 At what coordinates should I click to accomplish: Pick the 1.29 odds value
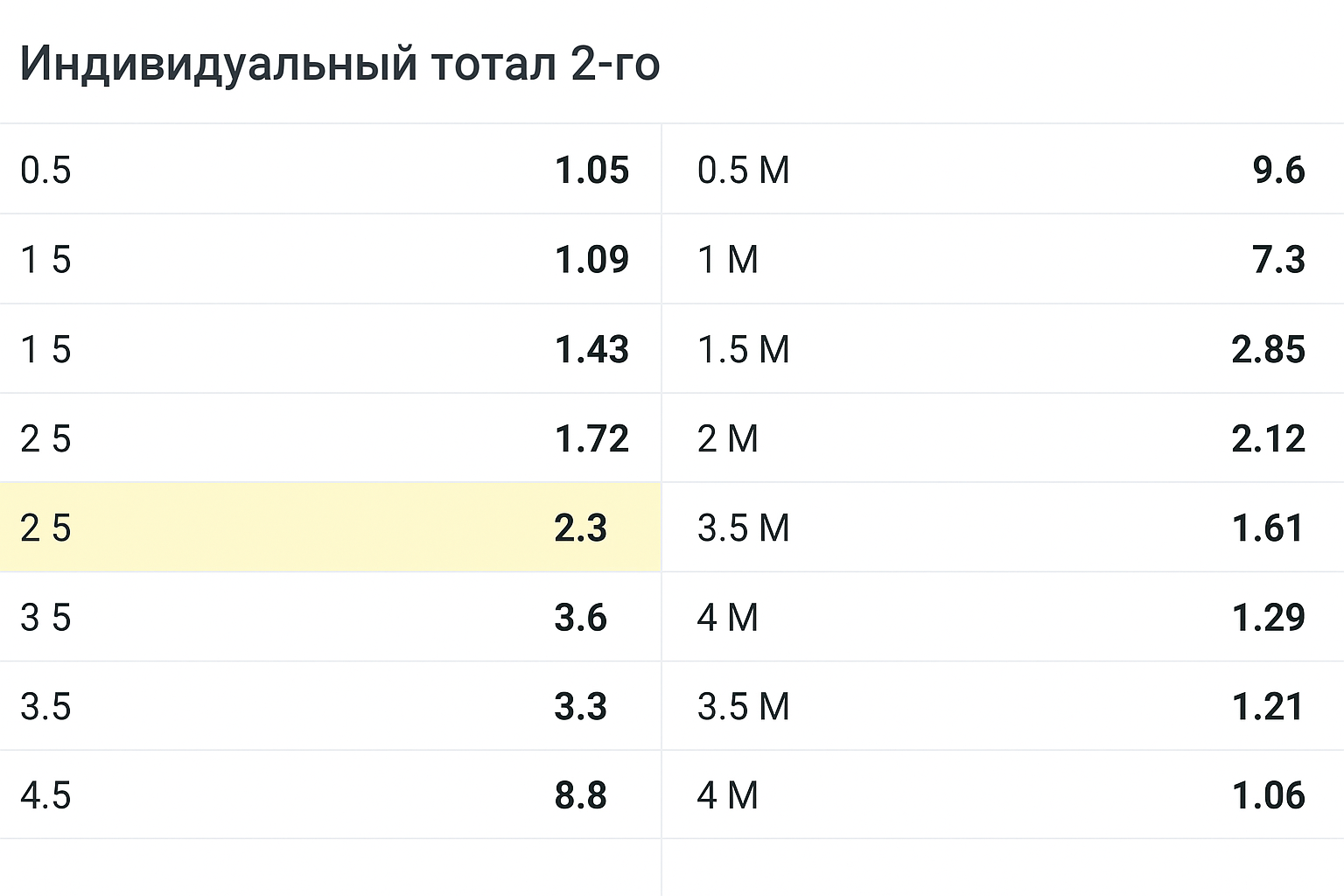pyautogui.click(x=1268, y=618)
